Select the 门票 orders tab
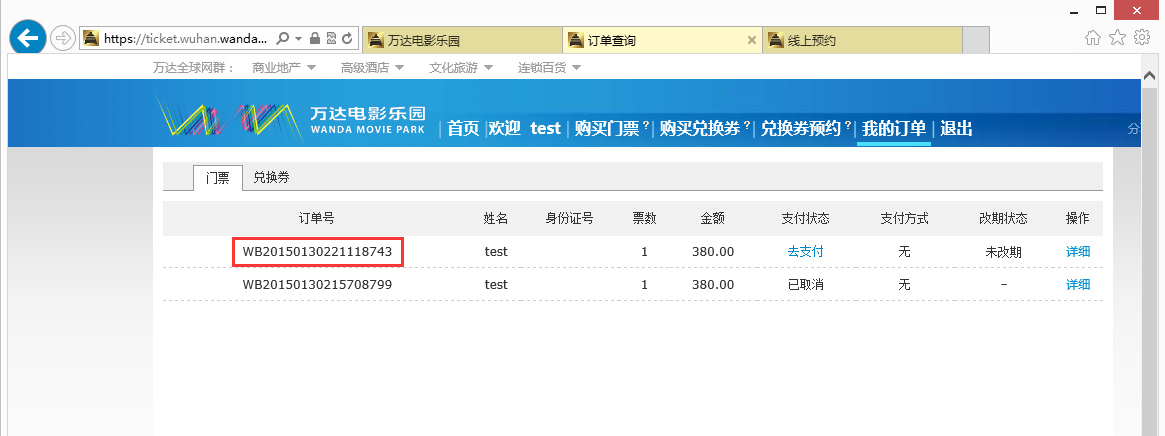Viewport: 1165px width, 436px height. point(218,178)
